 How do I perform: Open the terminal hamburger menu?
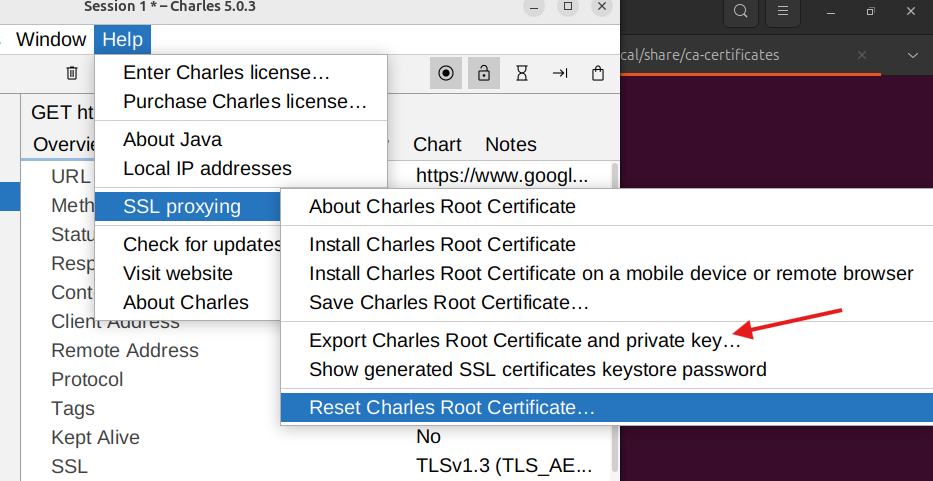[784, 12]
